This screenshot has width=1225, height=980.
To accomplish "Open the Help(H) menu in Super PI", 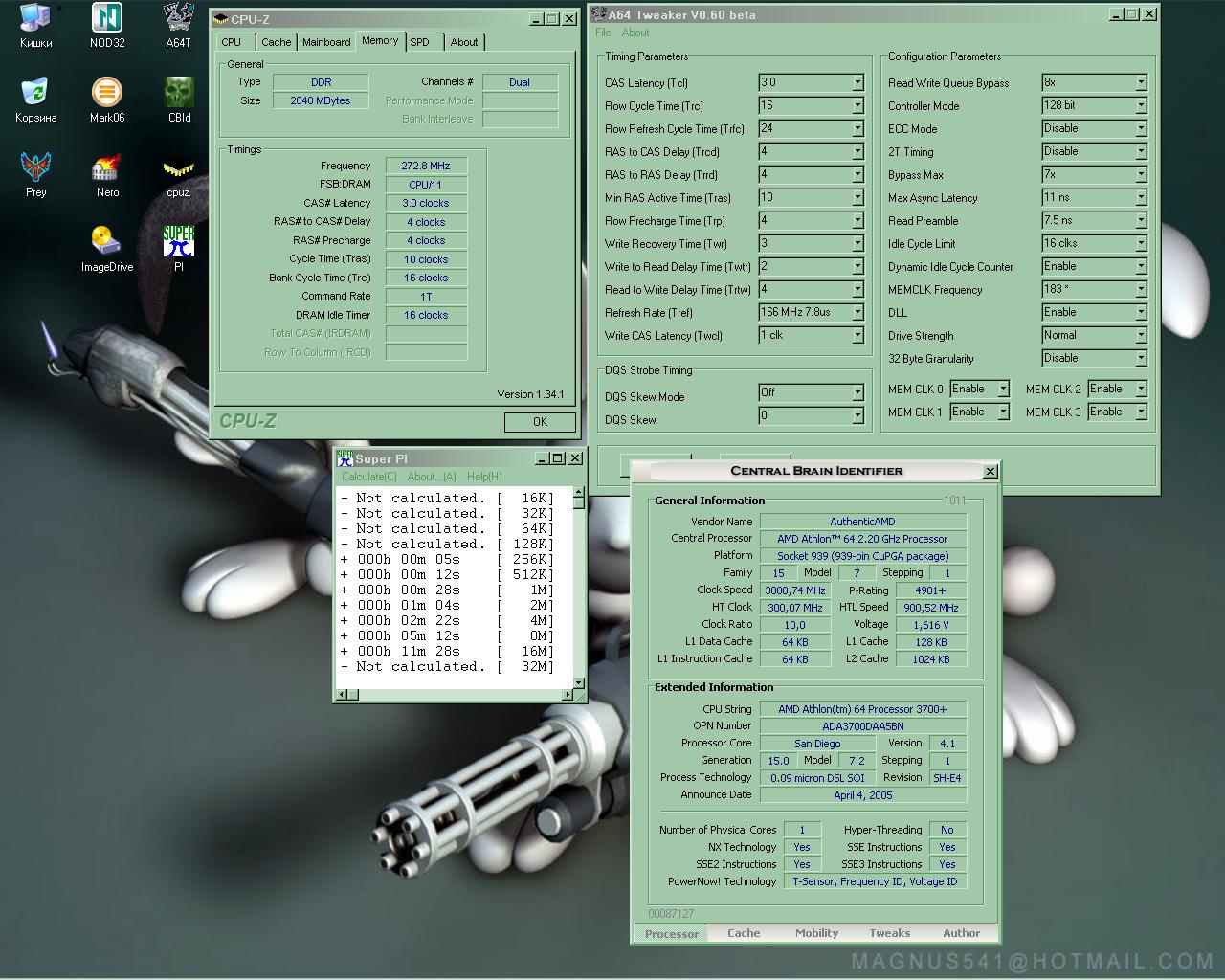I will [484, 477].
